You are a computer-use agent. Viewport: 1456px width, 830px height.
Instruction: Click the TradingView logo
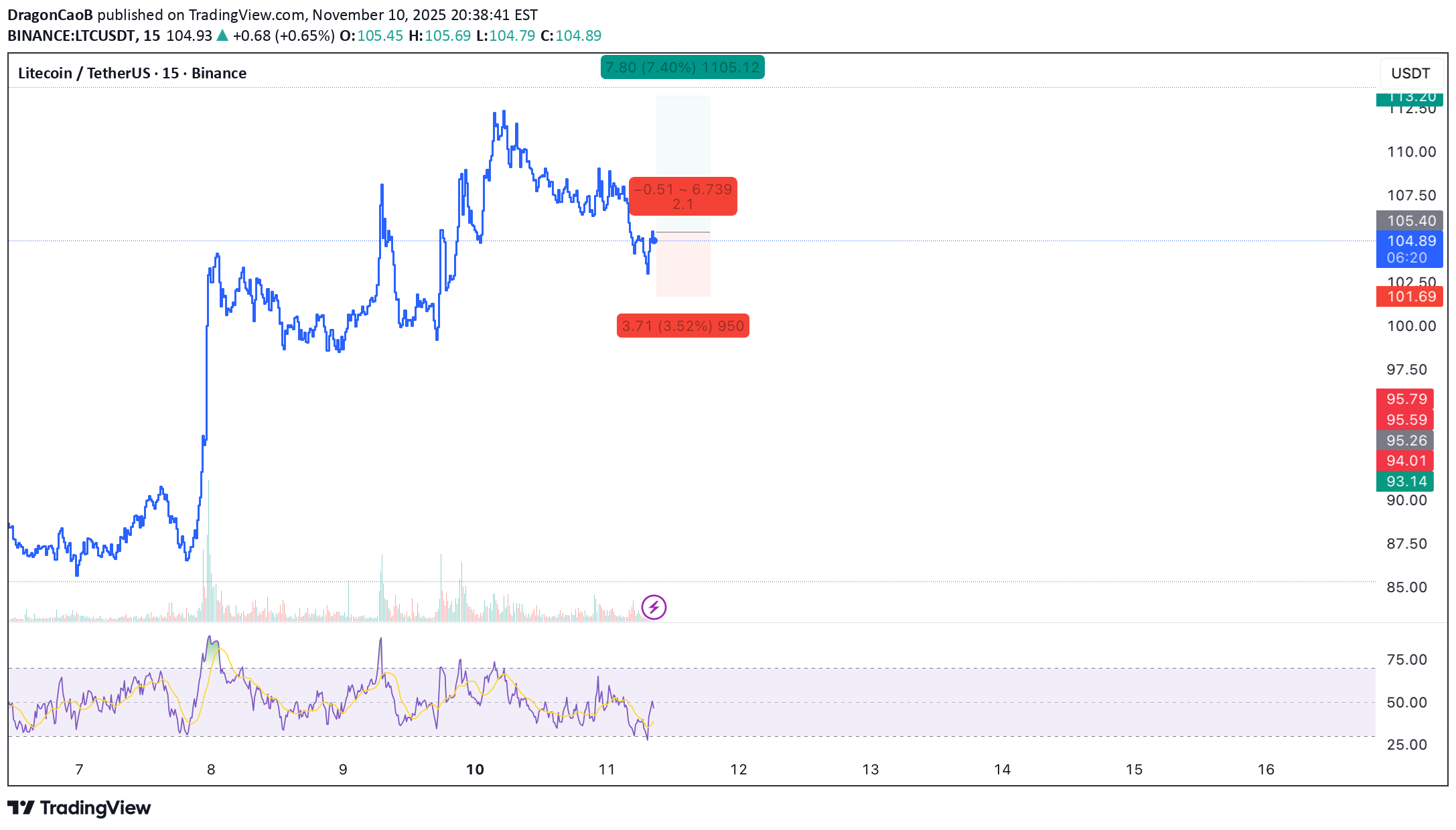(x=79, y=808)
